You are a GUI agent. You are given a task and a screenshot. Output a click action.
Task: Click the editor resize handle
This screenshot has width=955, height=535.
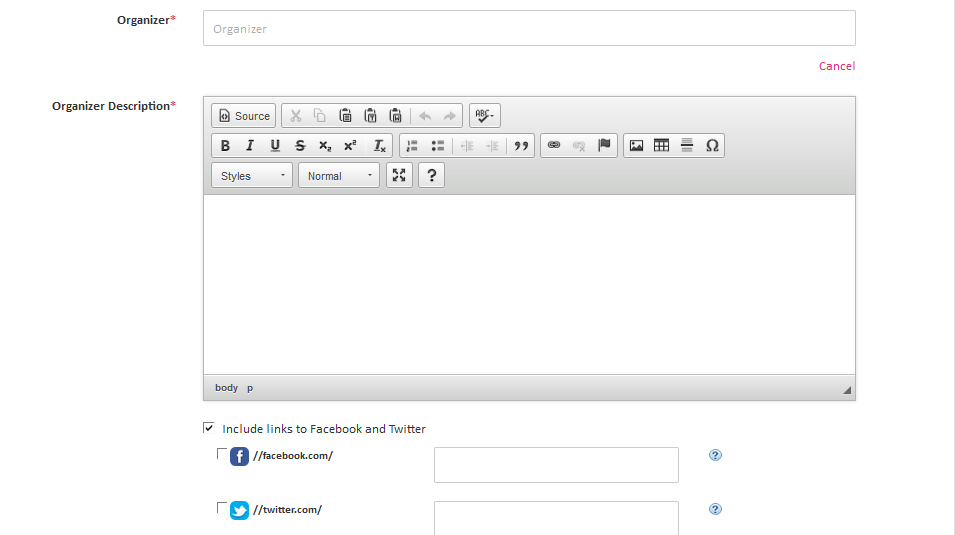(847, 390)
